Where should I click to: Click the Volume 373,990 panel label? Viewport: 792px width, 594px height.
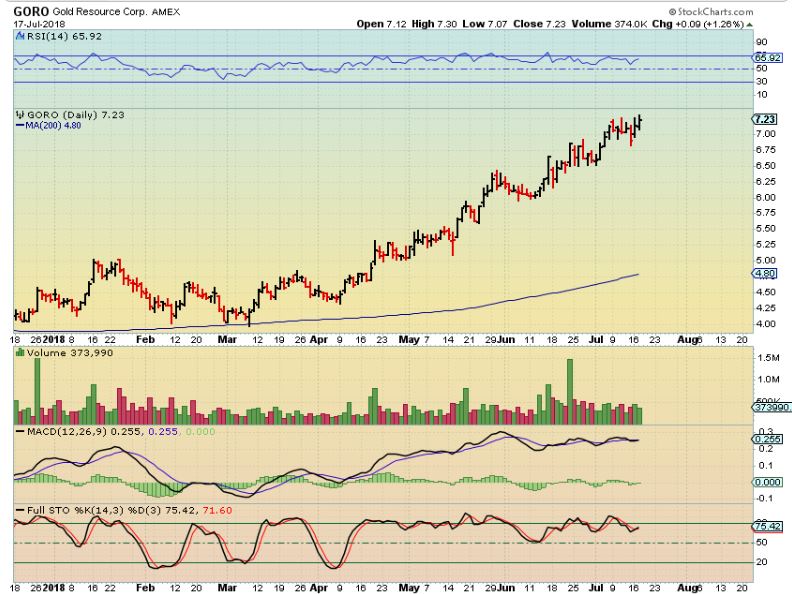coord(70,353)
